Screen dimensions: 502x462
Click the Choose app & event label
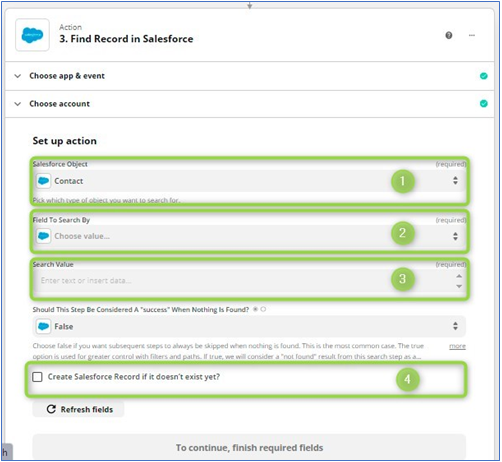point(67,76)
